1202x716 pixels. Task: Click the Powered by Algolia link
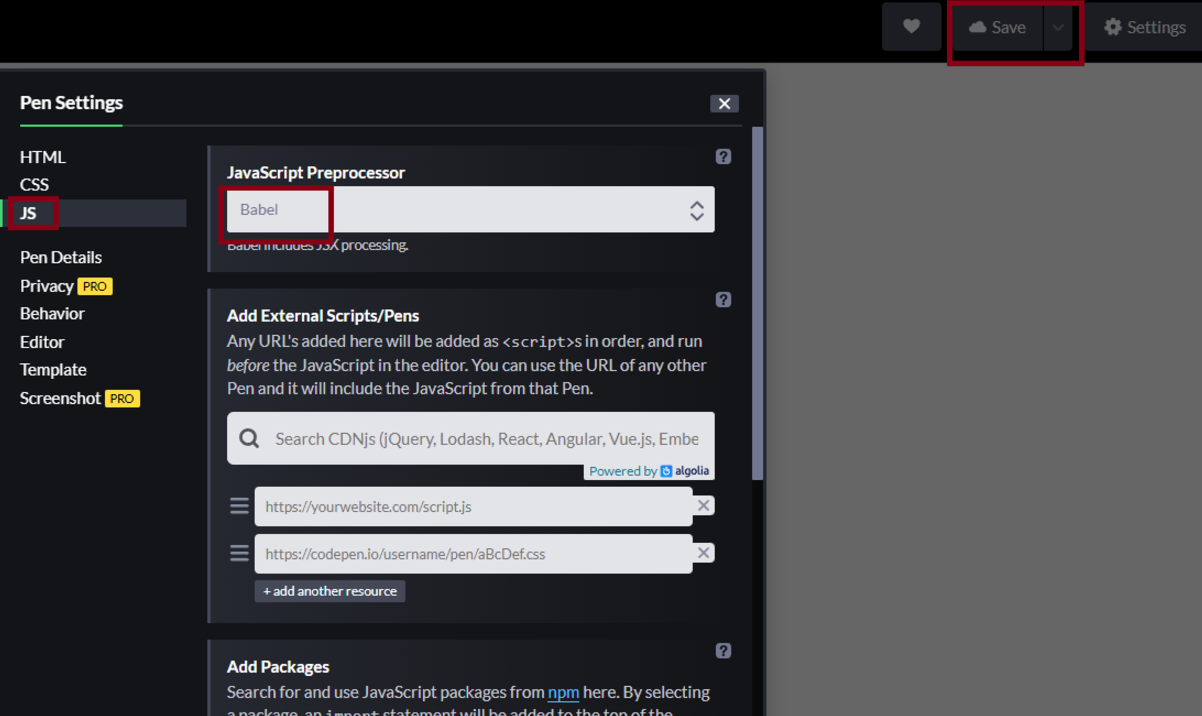tap(649, 471)
